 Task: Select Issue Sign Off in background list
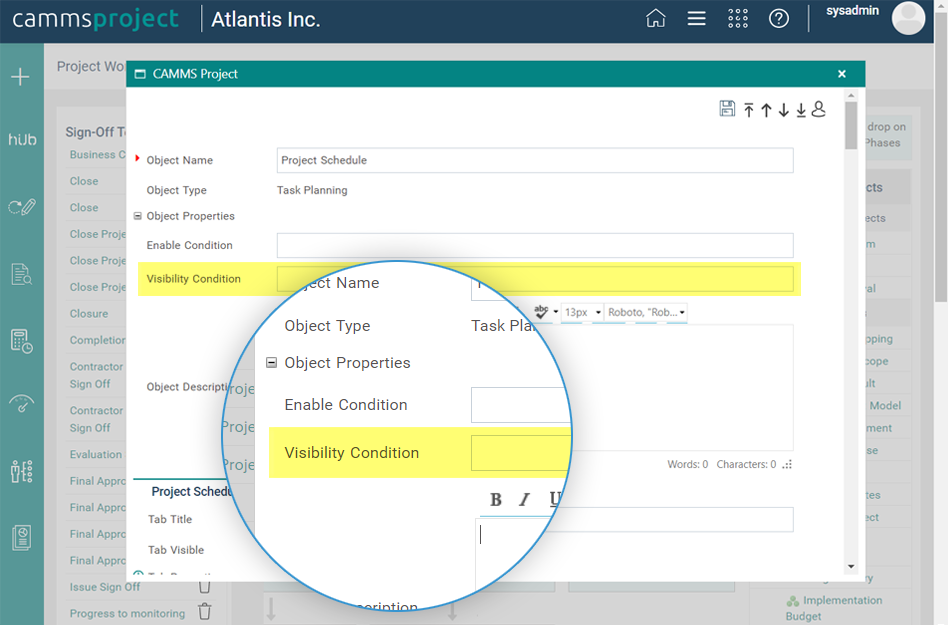point(105,587)
